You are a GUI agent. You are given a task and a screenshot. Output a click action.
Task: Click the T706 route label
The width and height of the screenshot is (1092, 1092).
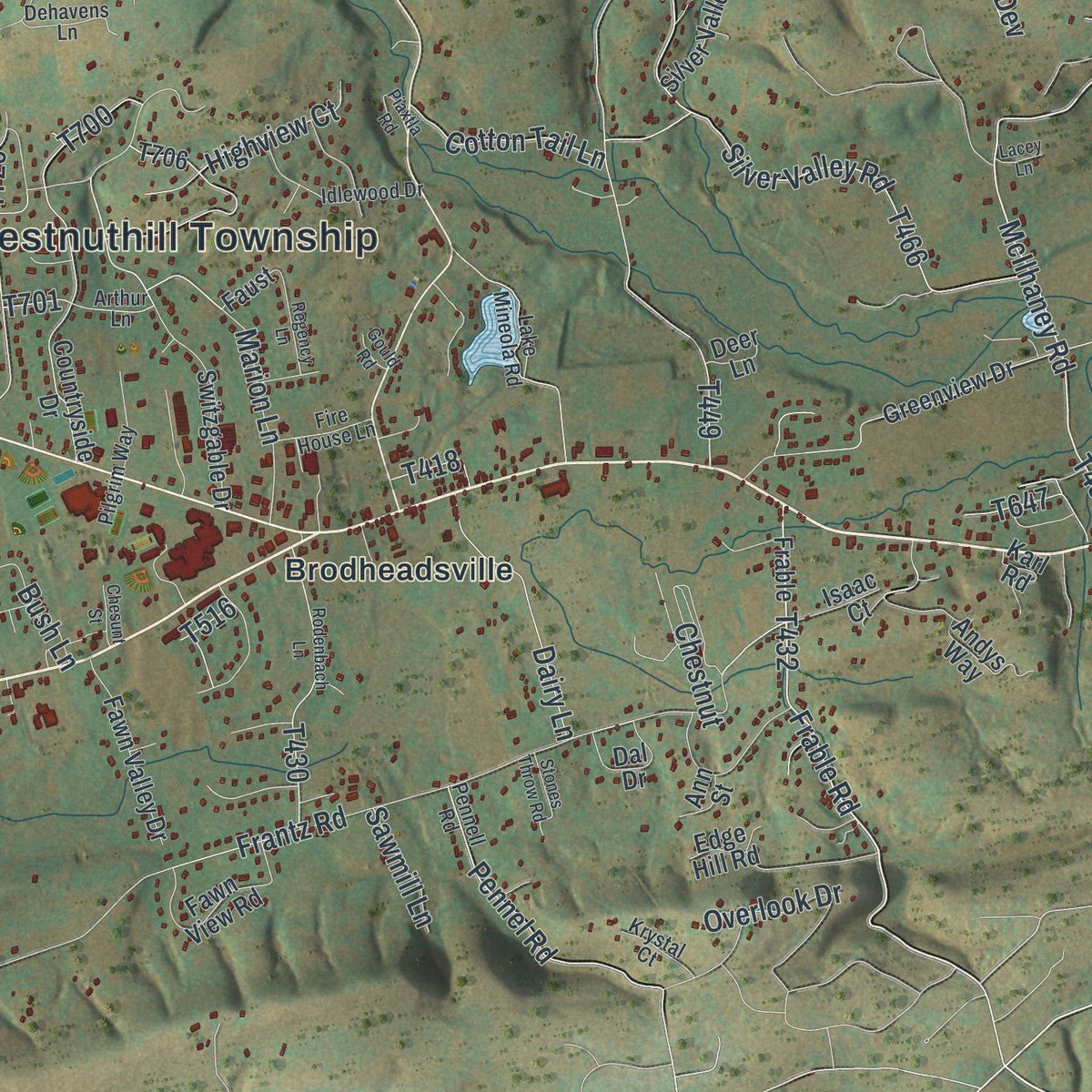click(x=163, y=156)
